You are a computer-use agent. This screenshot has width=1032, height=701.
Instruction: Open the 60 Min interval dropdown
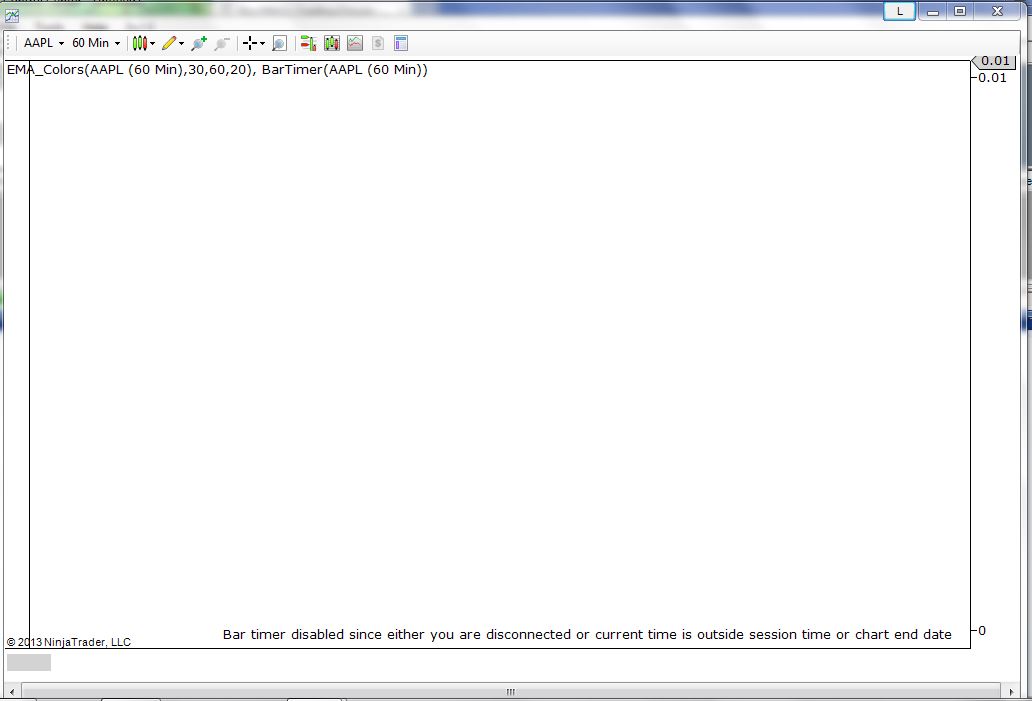tap(96, 43)
